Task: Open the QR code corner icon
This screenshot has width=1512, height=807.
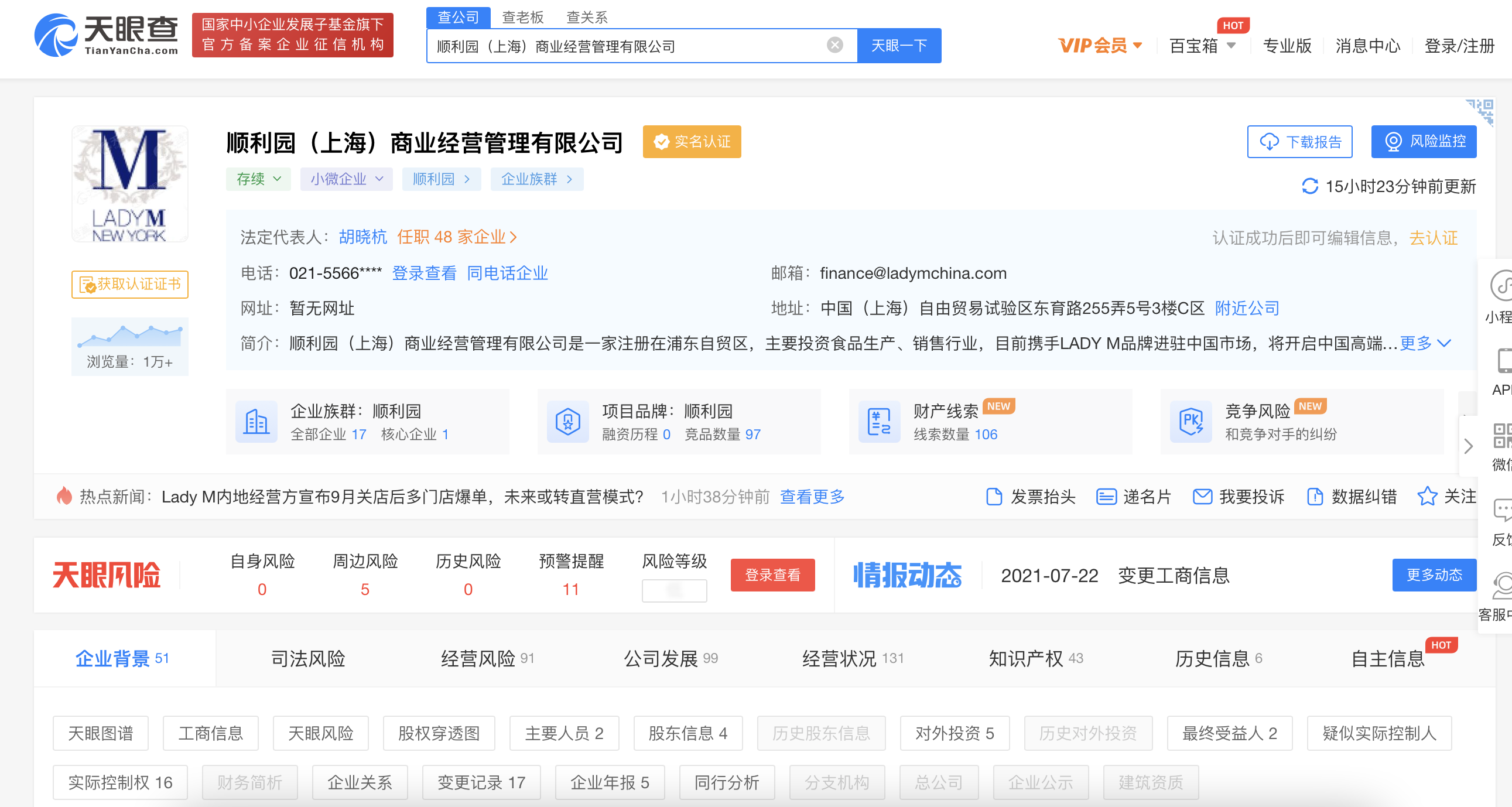Action: [x=1480, y=111]
